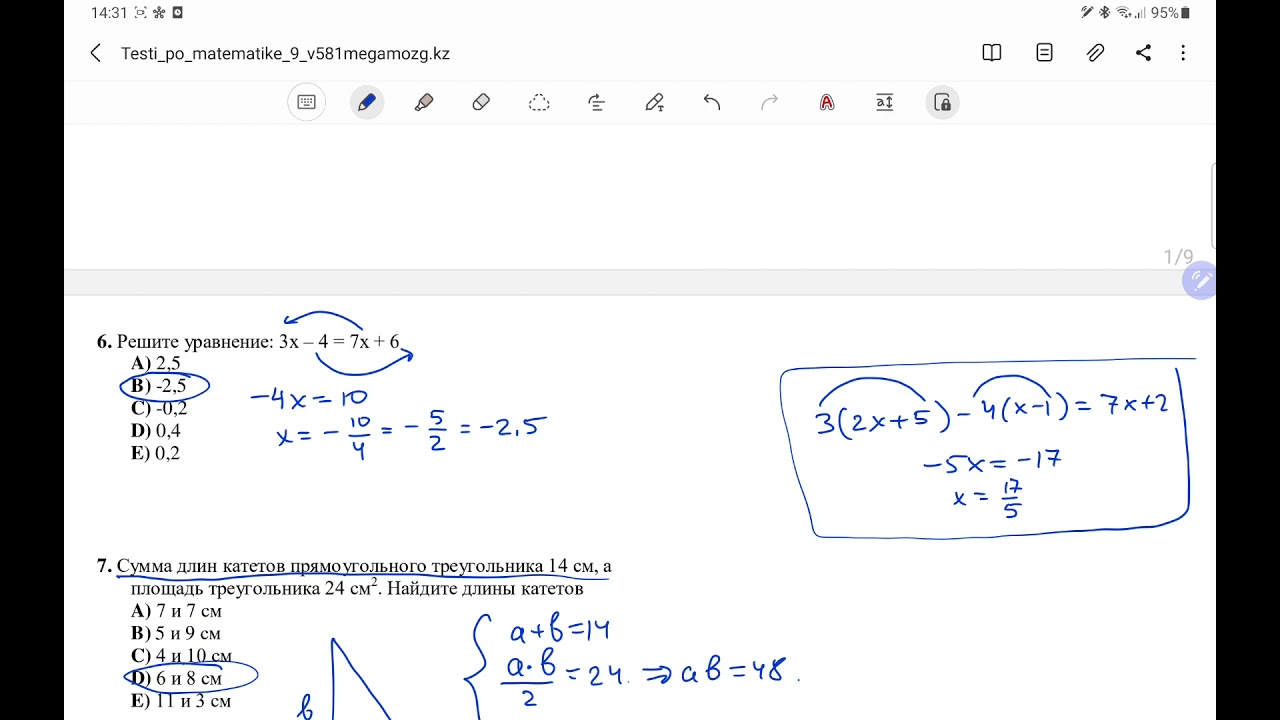Toggle the lock canvas icon
The width and height of the screenshot is (1280, 720).
coord(942,102)
